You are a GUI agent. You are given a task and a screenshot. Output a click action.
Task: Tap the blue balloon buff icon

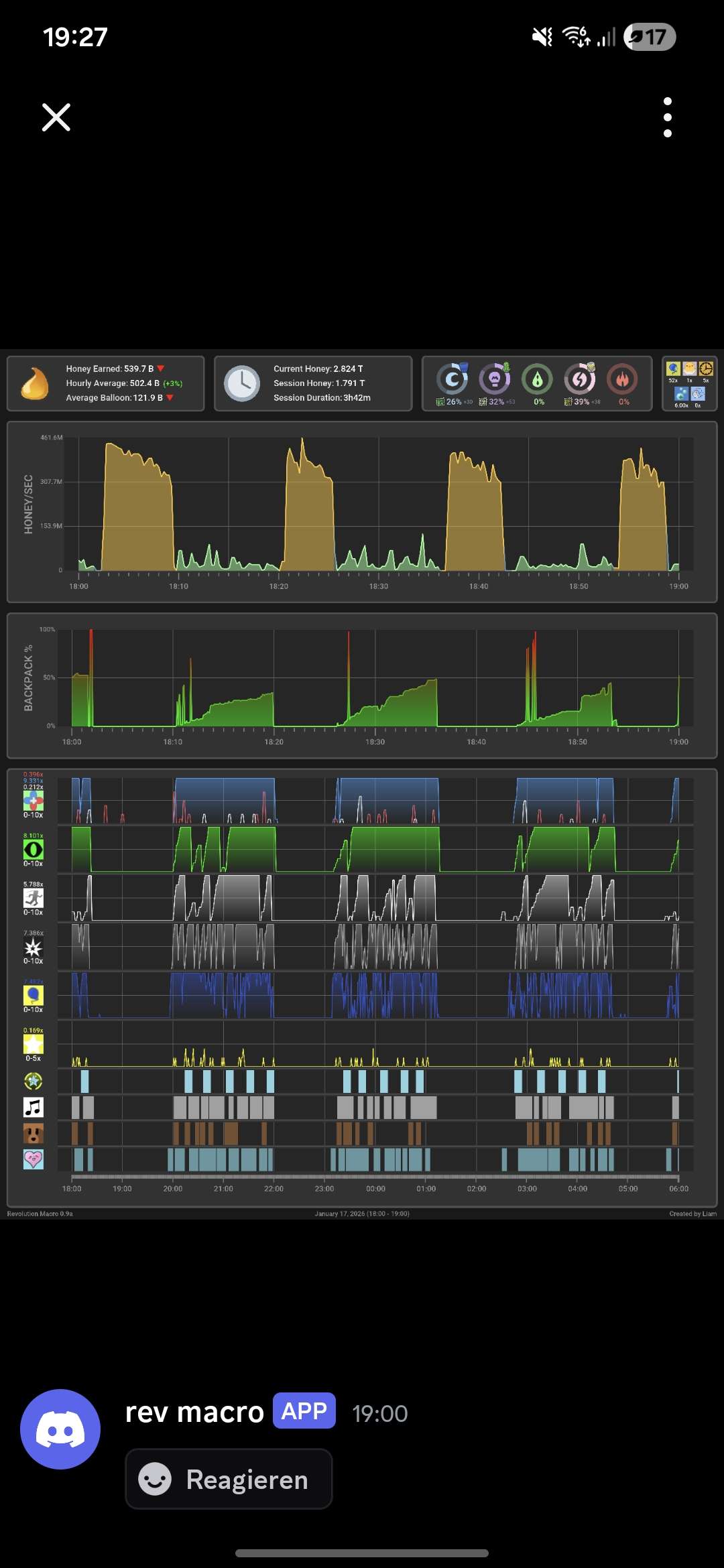click(x=34, y=995)
